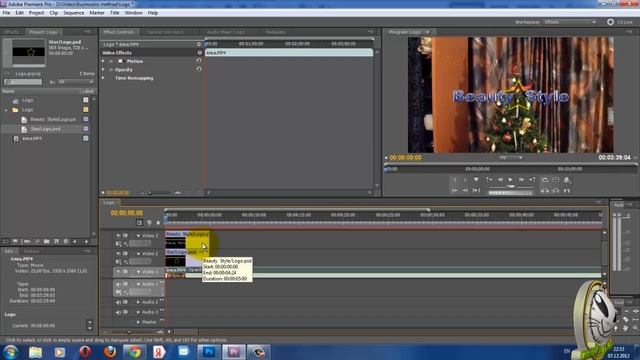Toggle Video 2 track output eye

pyautogui.click(x=118, y=253)
